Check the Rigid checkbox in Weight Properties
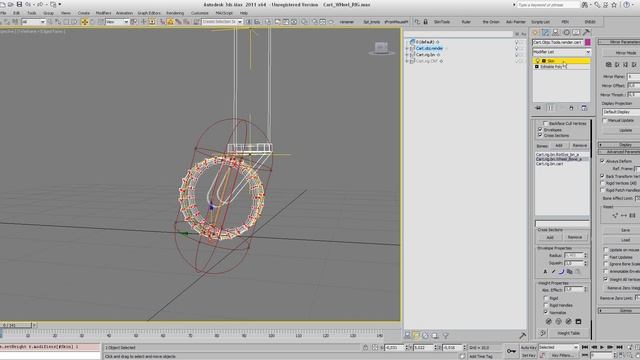The width and height of the screenshot is (640, 360). [x=545, y=298]
